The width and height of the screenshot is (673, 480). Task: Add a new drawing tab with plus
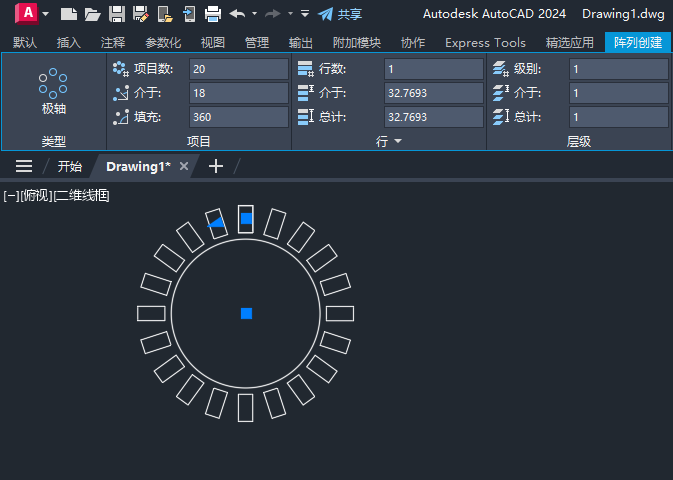point(215,166)
